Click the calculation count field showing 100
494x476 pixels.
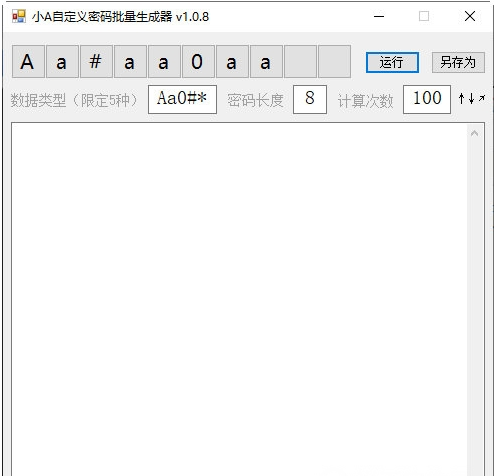[x=427, y=99]
